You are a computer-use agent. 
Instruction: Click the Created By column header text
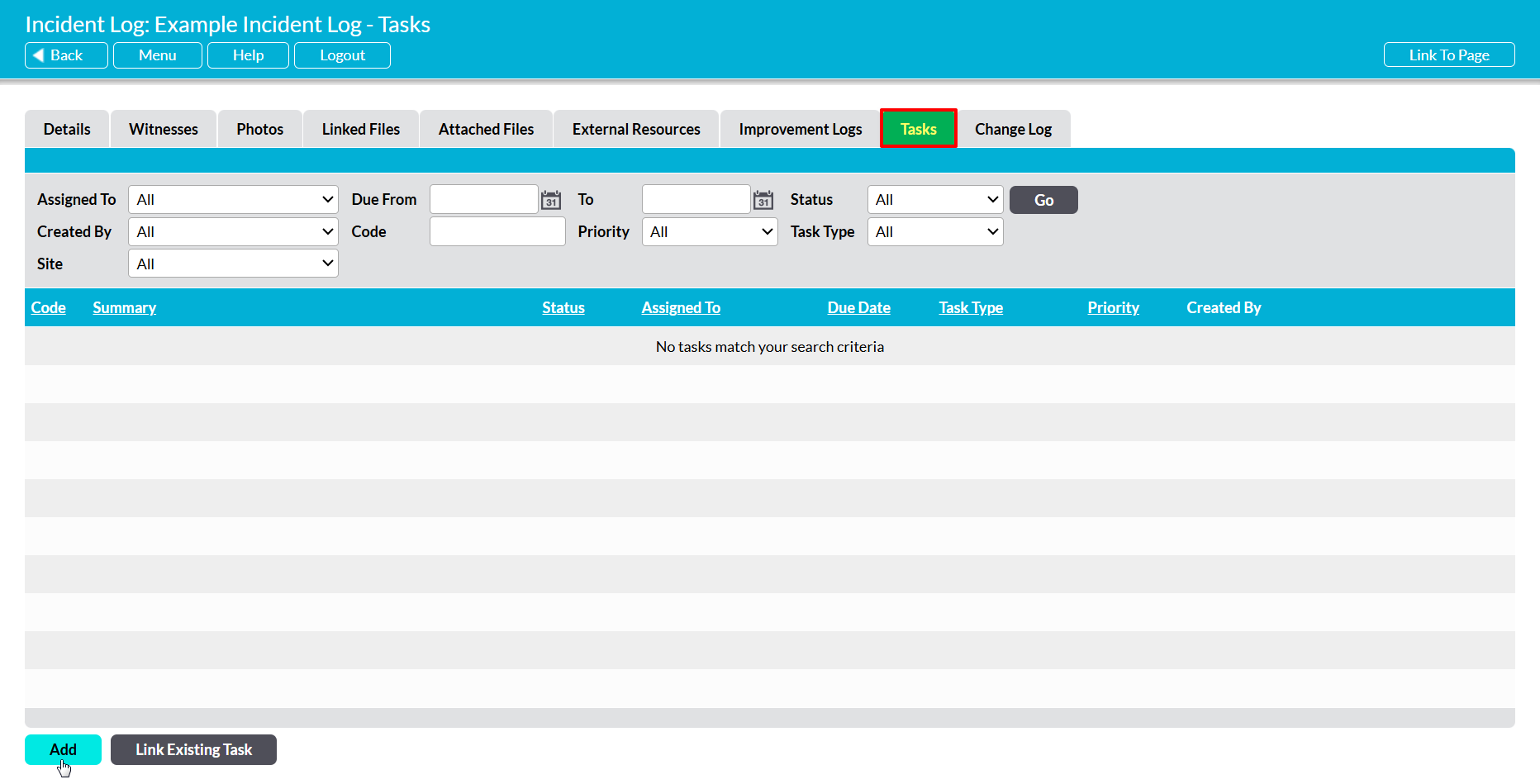pyautogui.click(x=1224, y=307)
